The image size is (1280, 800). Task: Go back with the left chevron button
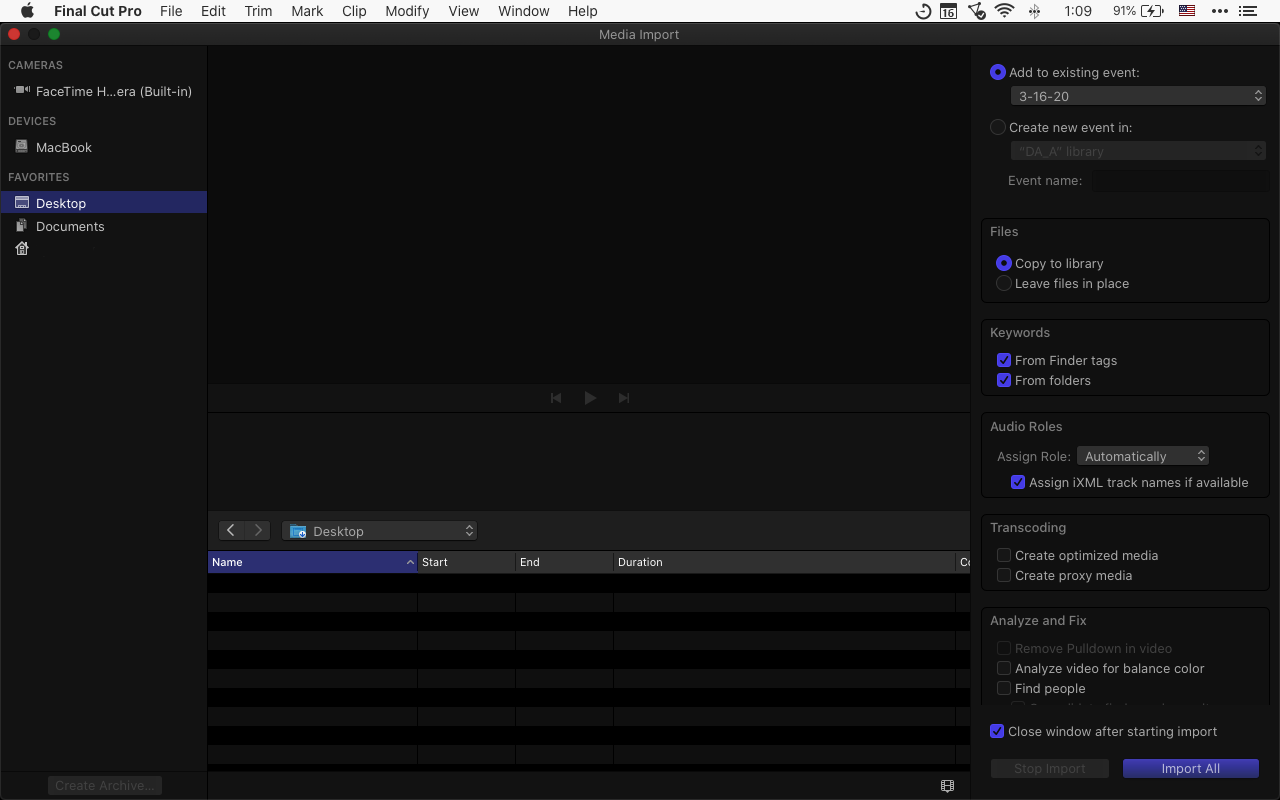click(x=231, y=530)
